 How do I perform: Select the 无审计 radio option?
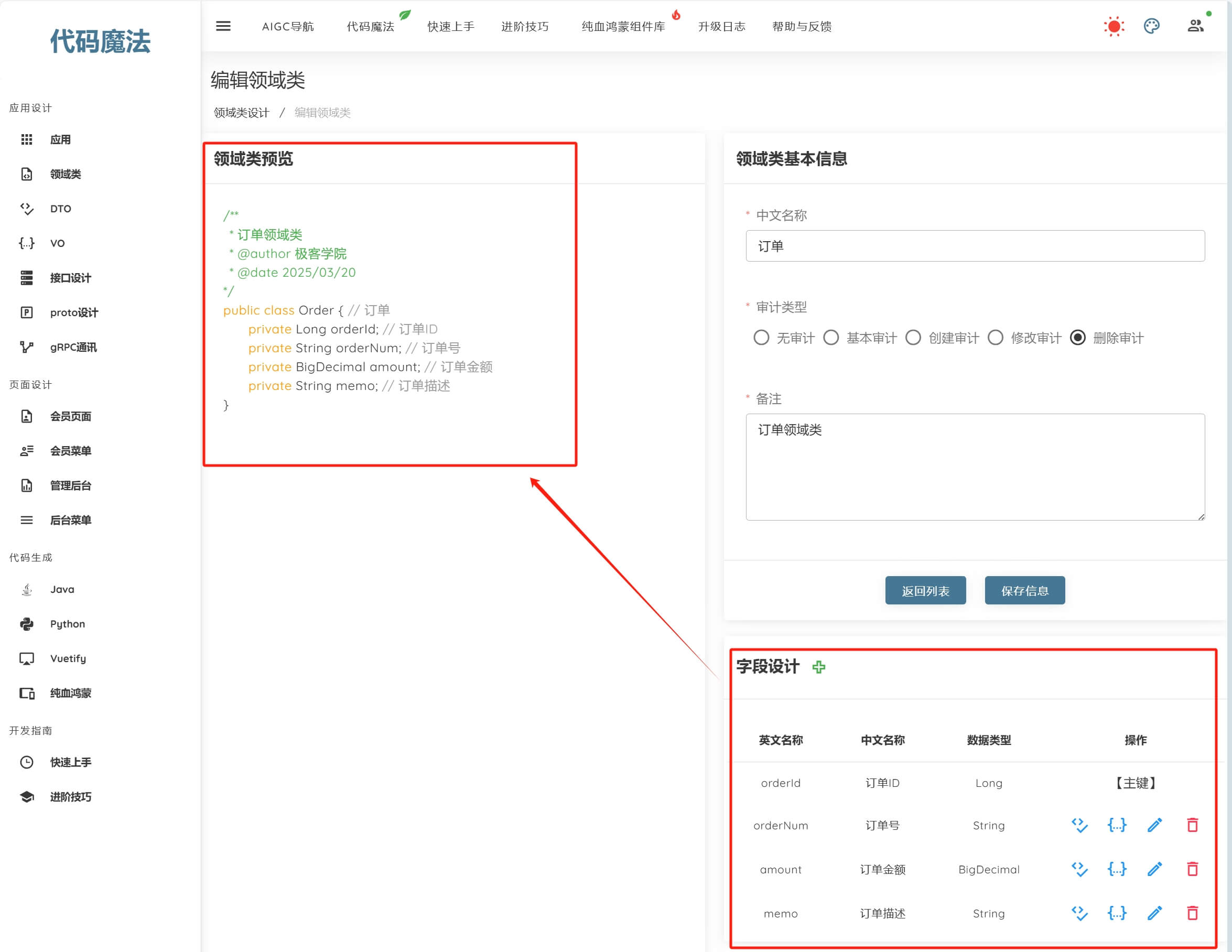point(761,338)
